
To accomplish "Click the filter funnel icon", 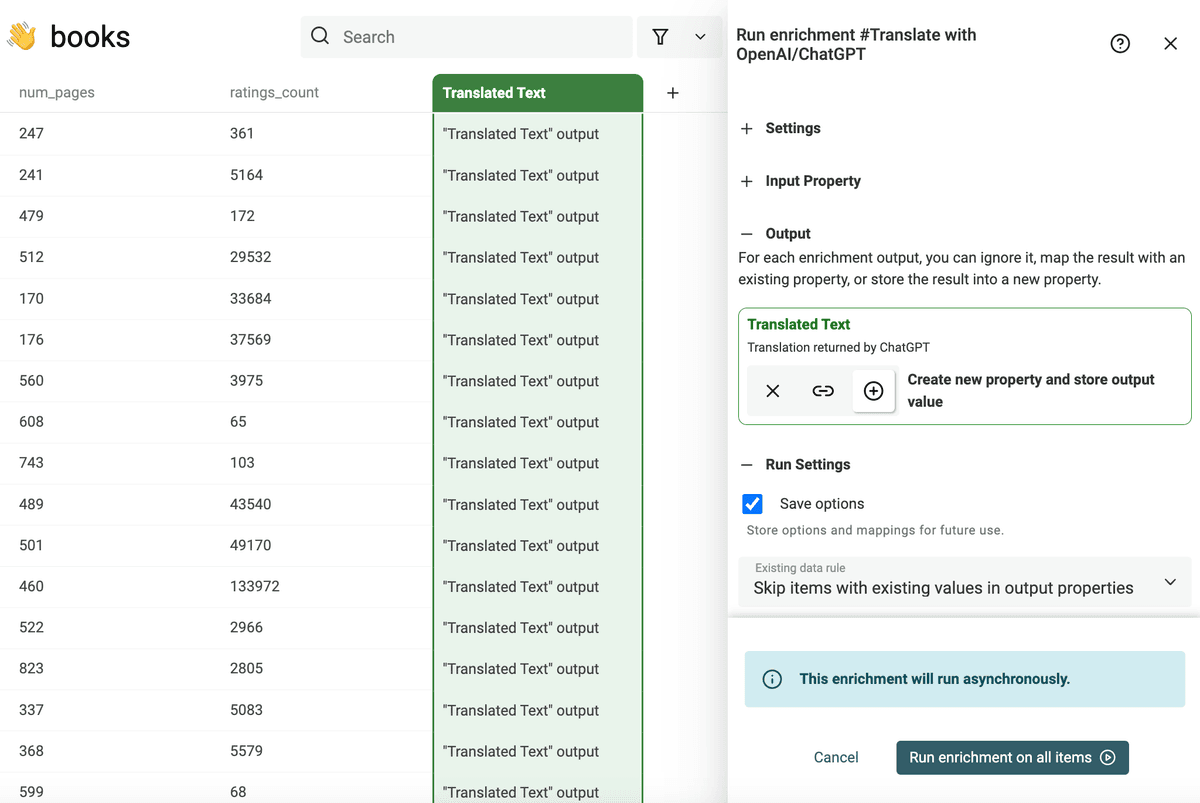I will (660, 37).
